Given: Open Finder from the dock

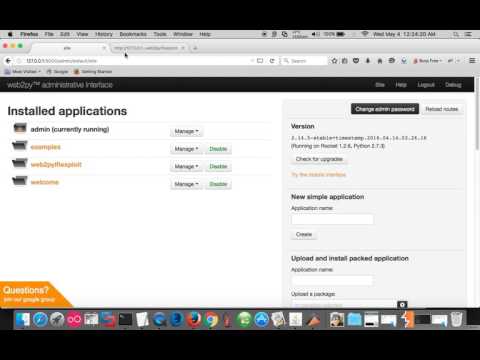Looking at the screenshot, I should pos(23,320).
